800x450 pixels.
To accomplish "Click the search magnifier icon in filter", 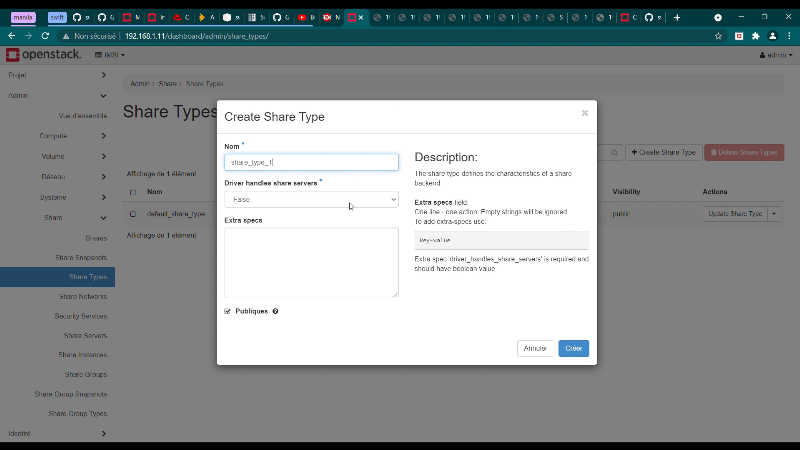I will pos(614,152).
